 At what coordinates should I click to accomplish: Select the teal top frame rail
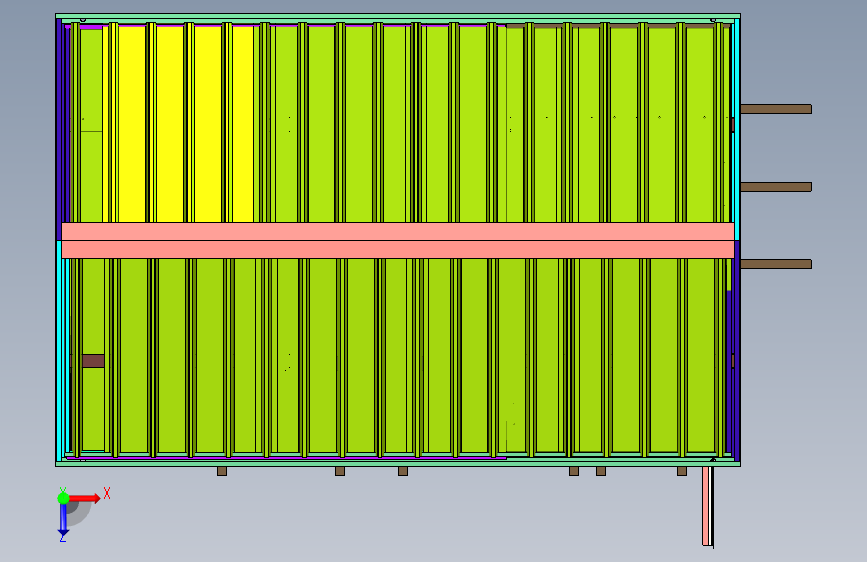point(398,16)
